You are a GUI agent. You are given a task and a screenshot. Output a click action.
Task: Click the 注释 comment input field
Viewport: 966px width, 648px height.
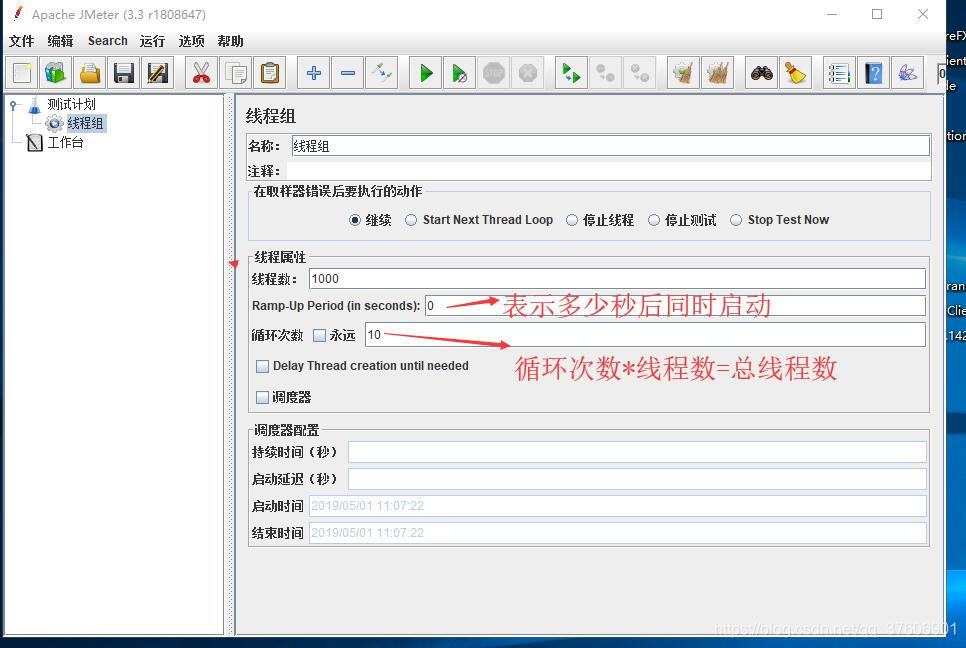[608, 171]
